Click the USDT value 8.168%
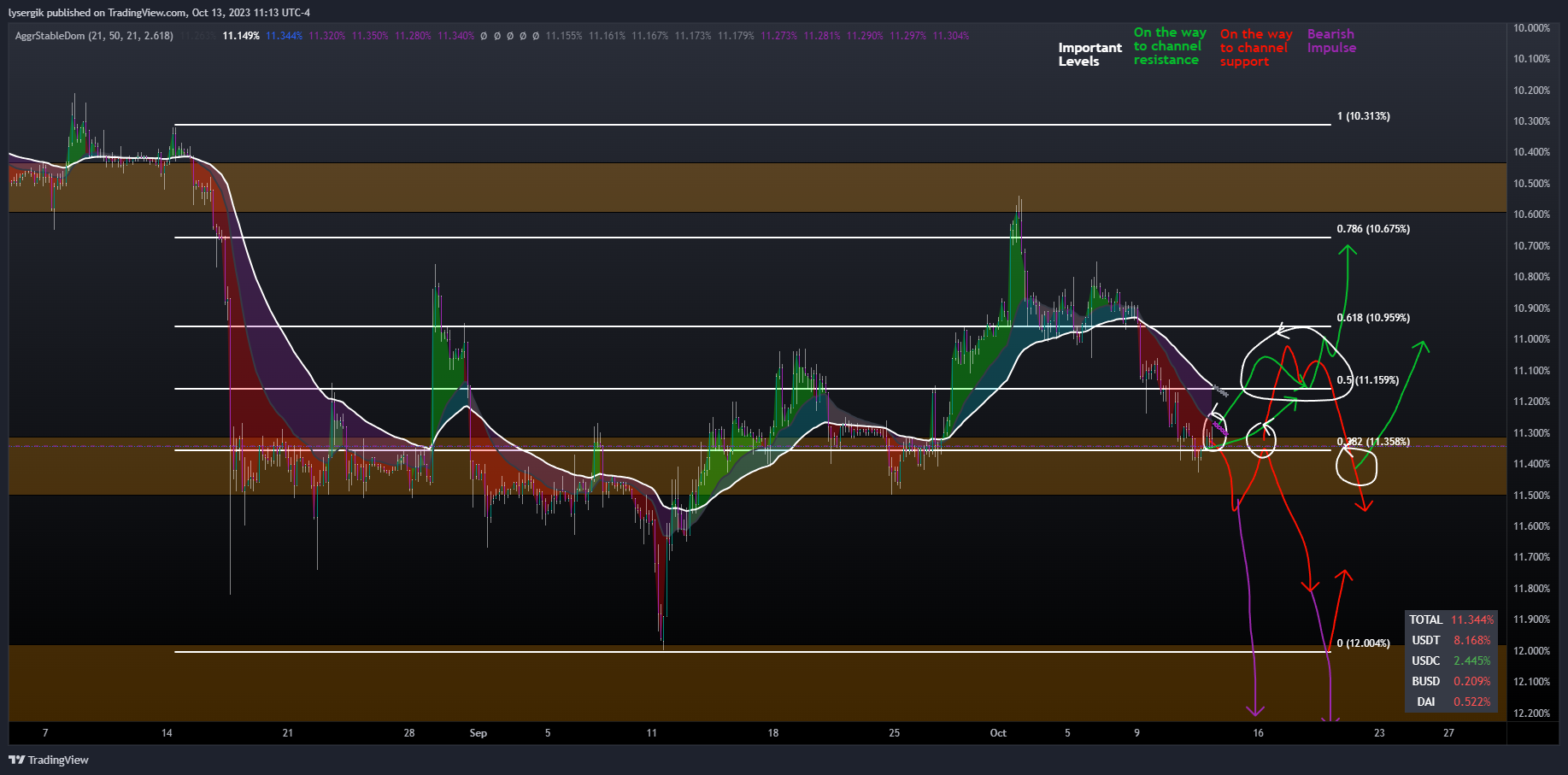The image size is (1568, 775). [1471, 640]
